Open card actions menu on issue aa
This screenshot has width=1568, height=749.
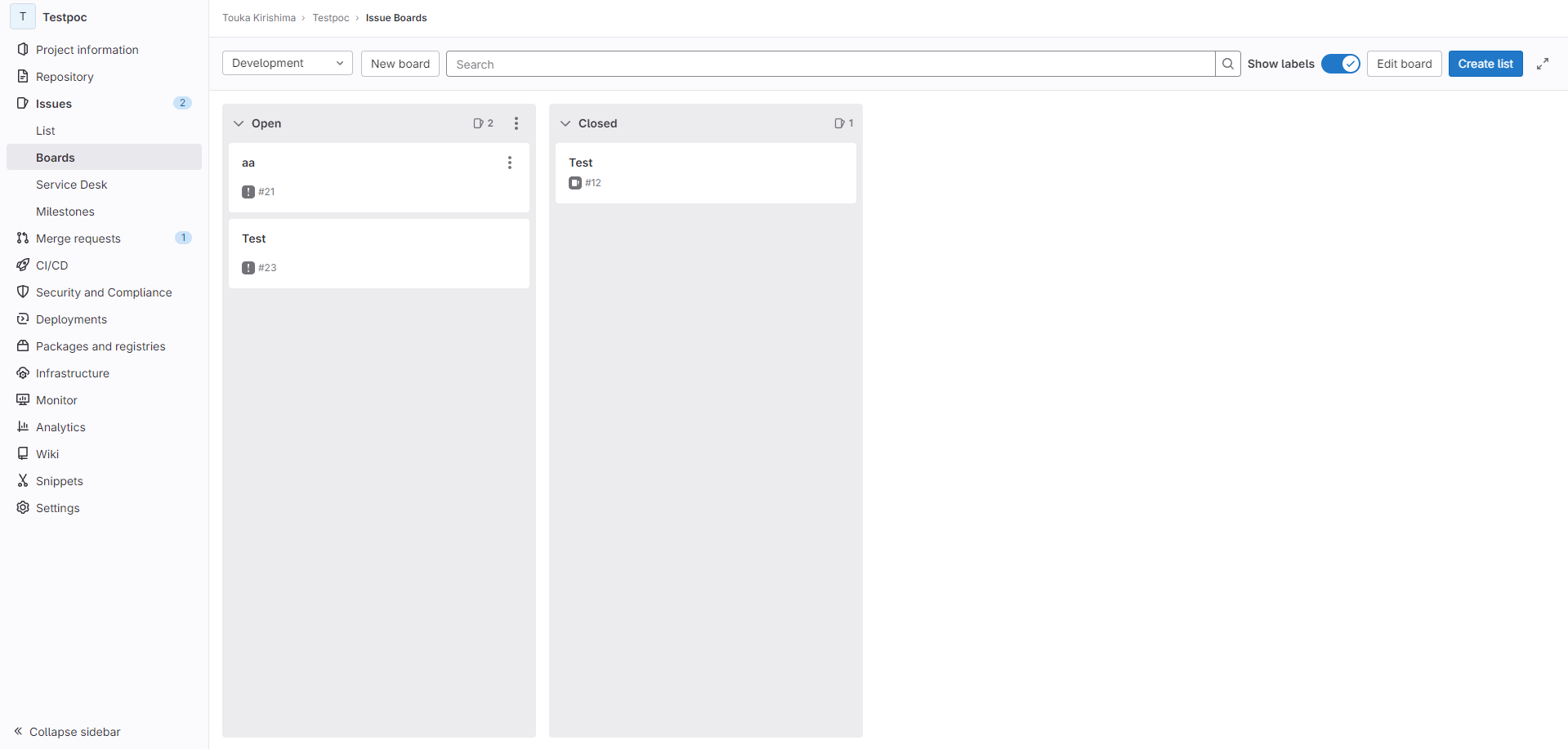pyautogui.click(x=509, y=163)
